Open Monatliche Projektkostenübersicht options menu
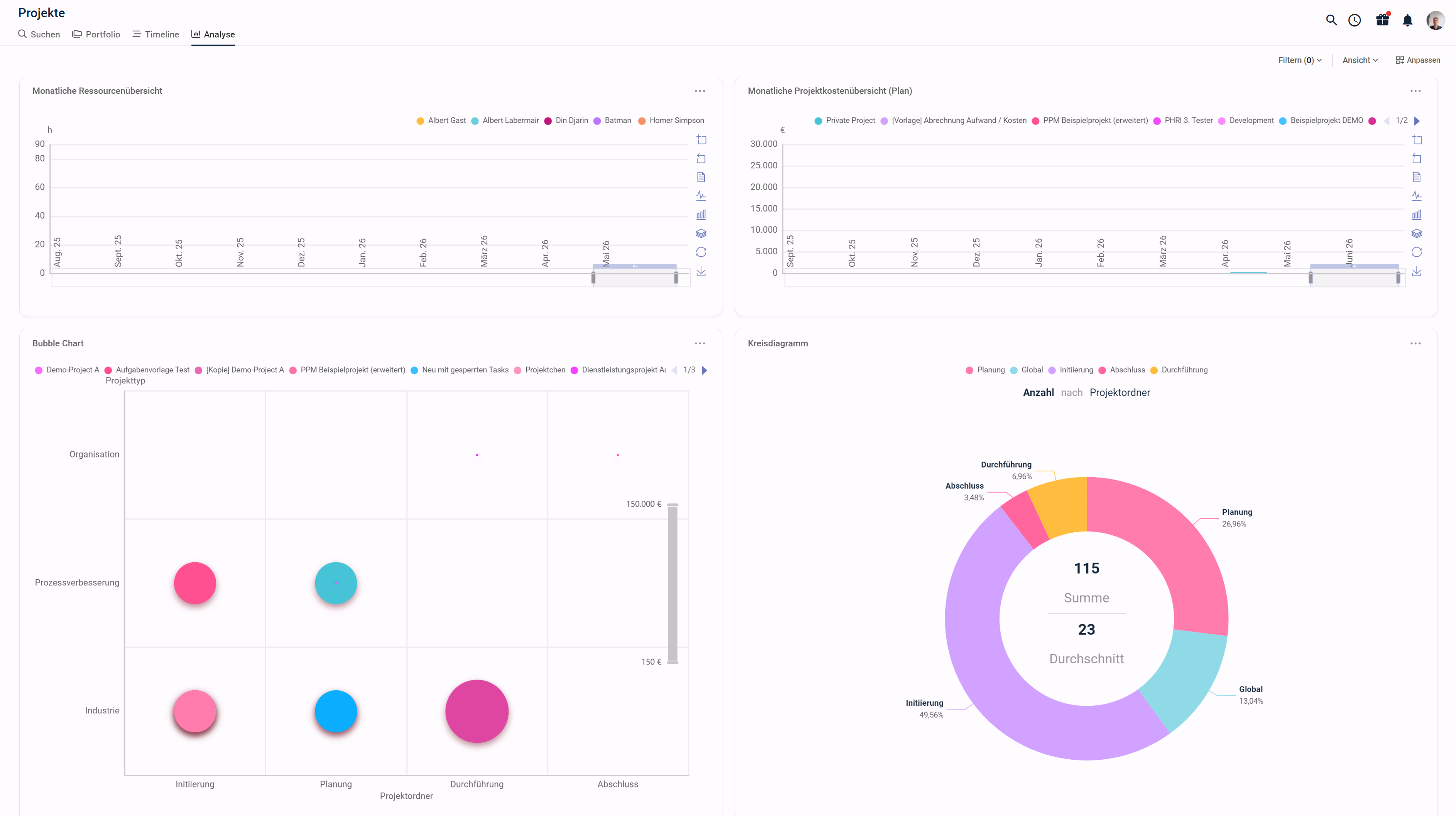1456x816 pixels. coord(1415,91)
